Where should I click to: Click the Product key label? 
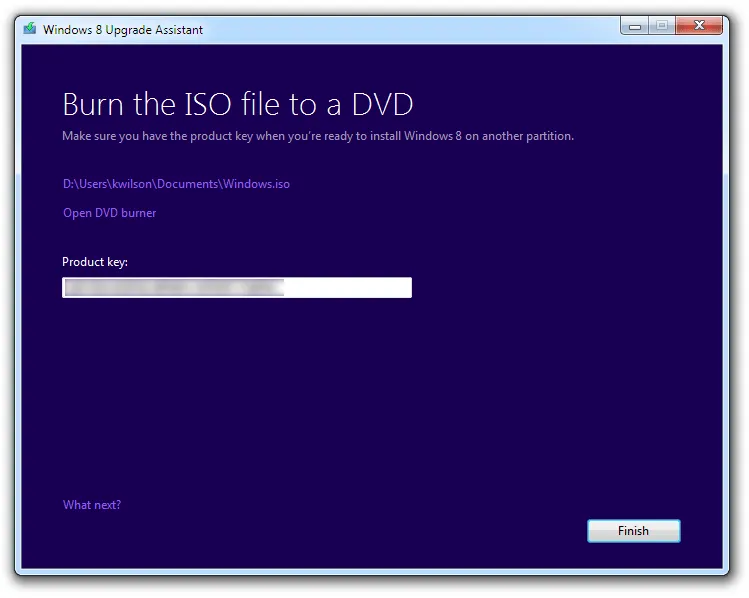(95, 262)
